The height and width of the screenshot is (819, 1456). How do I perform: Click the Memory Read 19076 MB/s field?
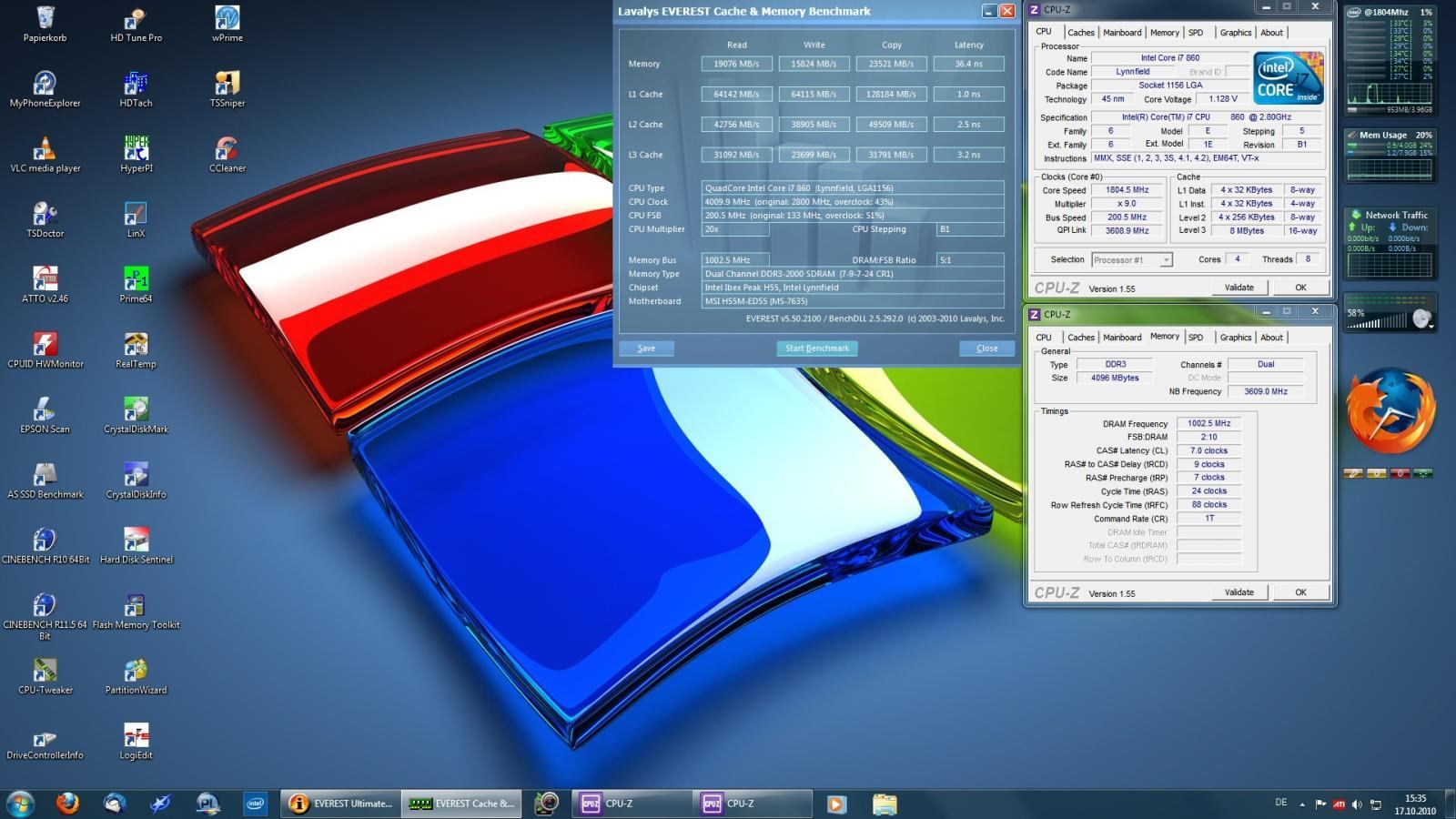pyautogui.click(x=736, y=64)
